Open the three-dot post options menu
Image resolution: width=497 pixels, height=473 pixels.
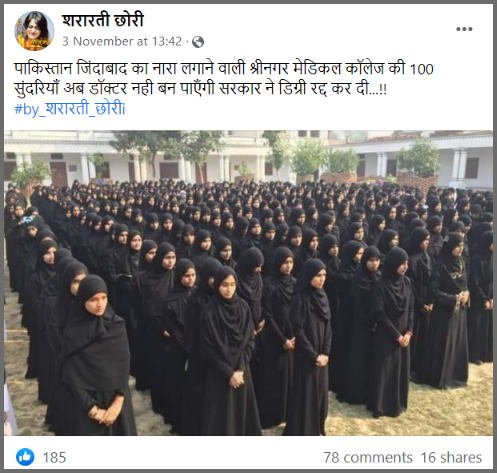point(464,29)
